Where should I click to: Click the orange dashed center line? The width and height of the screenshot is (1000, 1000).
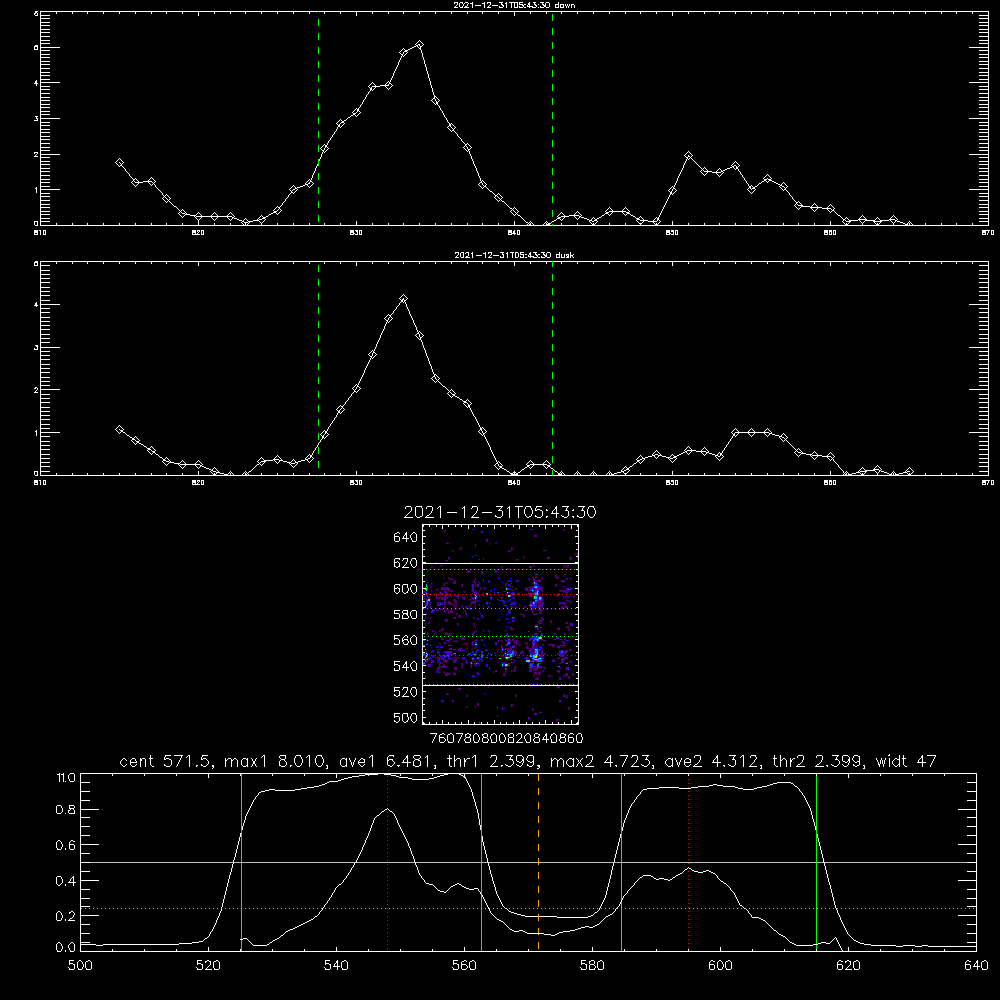tap(538, 862)
